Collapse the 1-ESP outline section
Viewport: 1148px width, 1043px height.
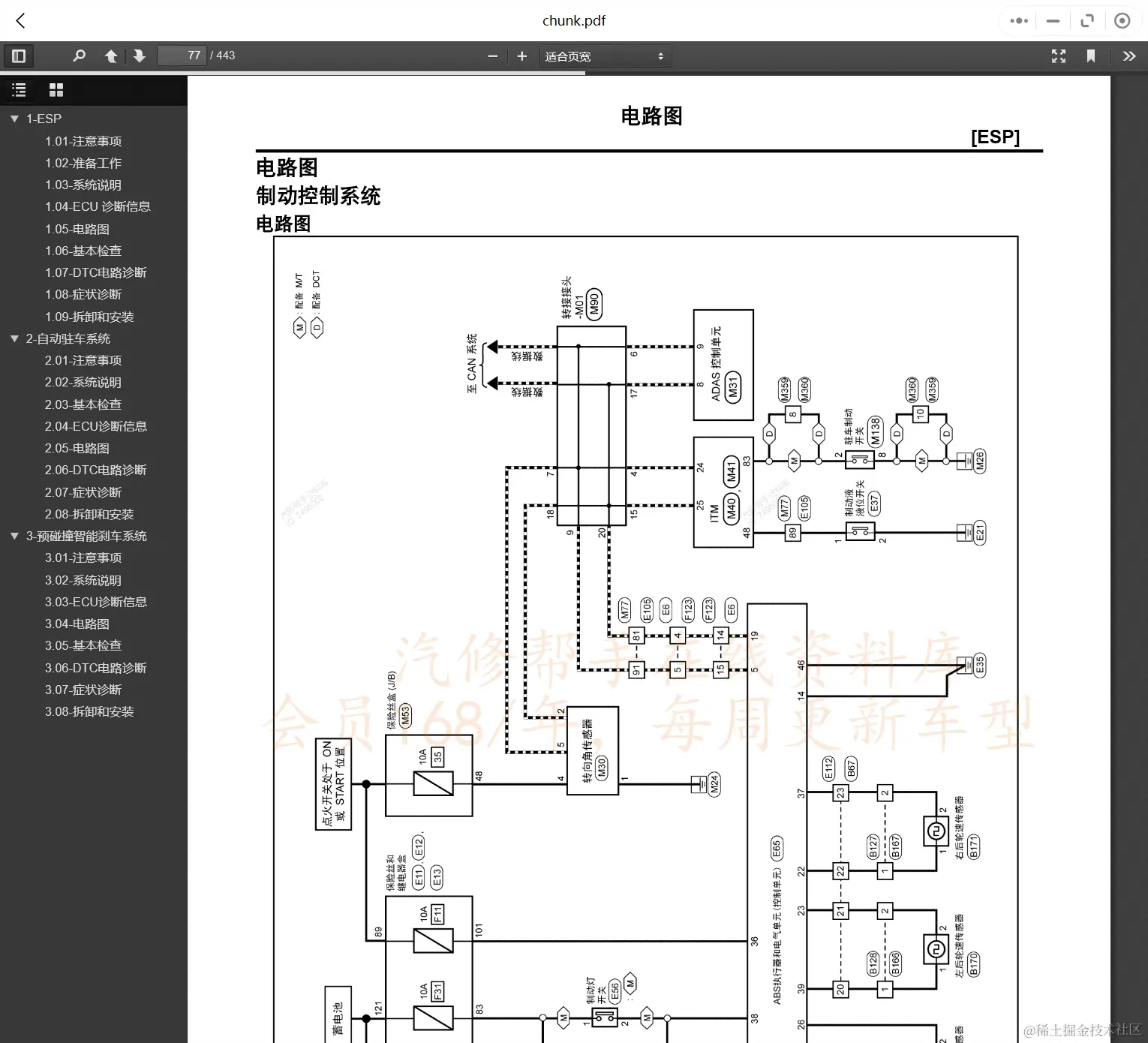[13, 118]
